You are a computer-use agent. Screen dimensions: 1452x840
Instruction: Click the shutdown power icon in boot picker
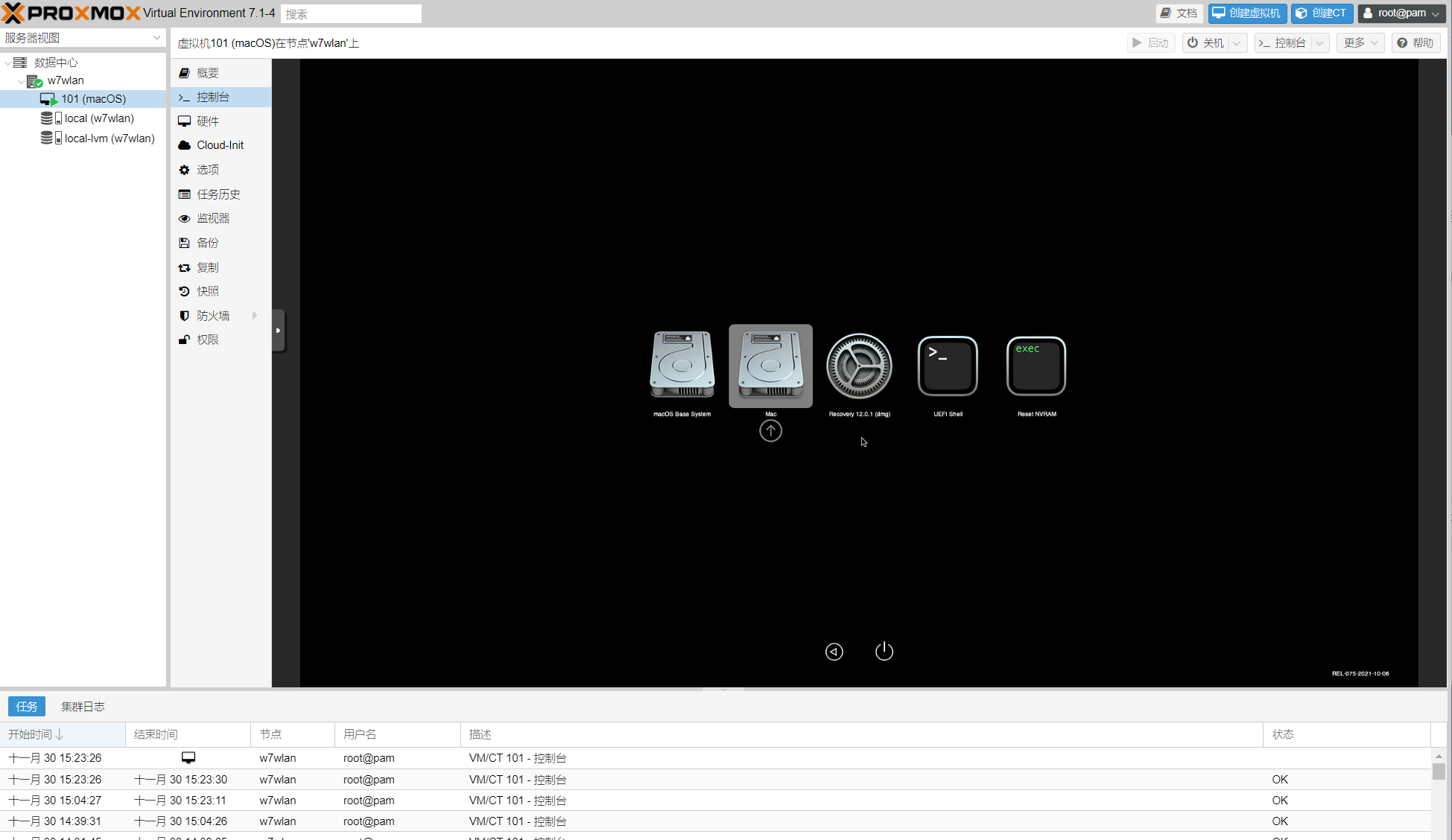[x=884, y=651]
